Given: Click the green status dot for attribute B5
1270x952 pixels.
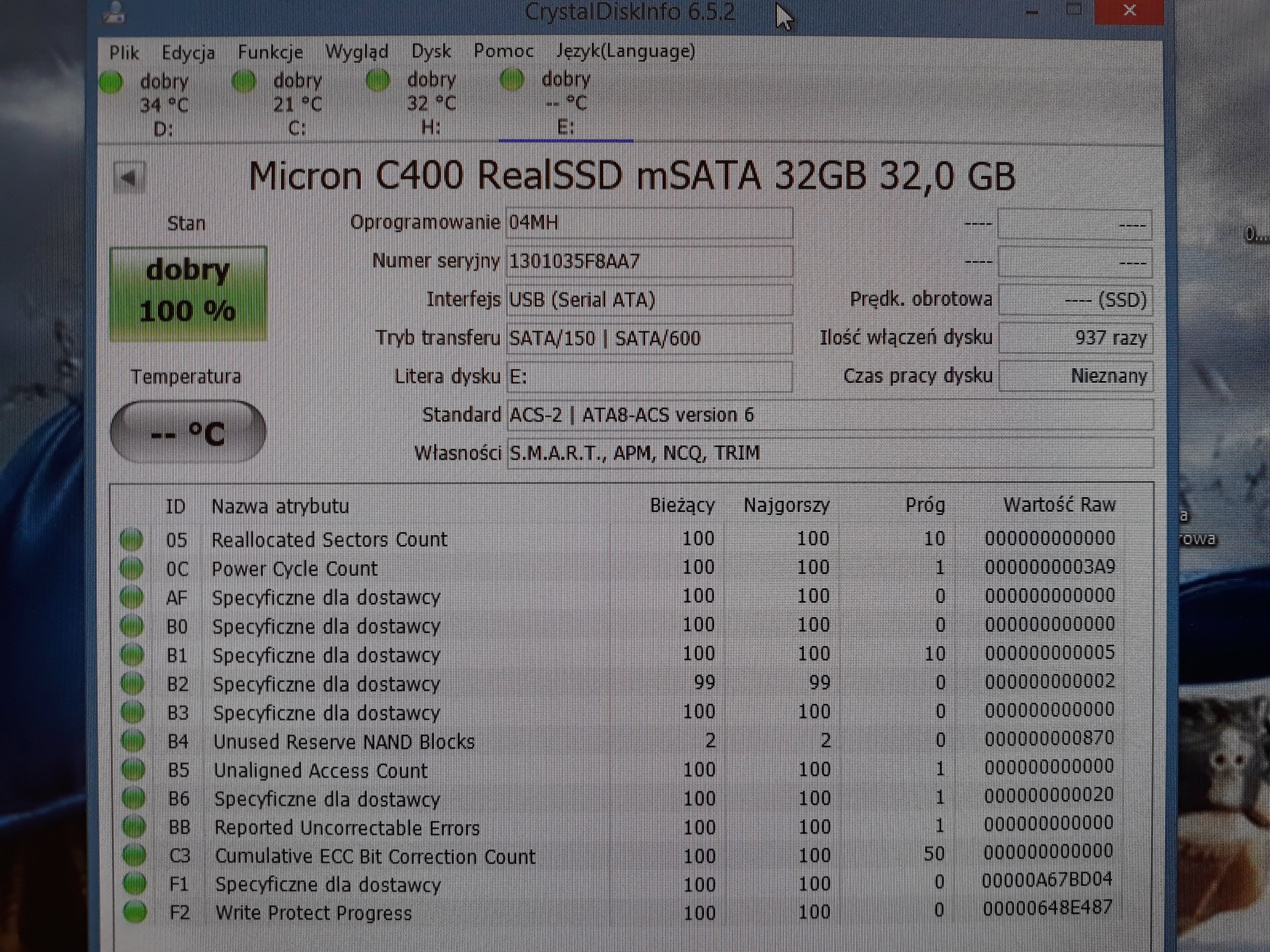Looking at the screenshot, I should click(134, 770).
